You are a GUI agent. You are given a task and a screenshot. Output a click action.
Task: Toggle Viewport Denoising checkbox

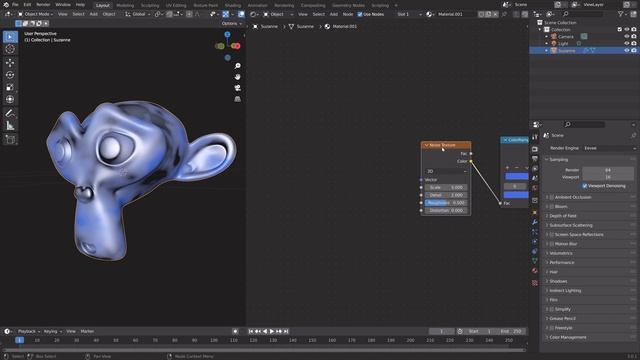(584, 186)
